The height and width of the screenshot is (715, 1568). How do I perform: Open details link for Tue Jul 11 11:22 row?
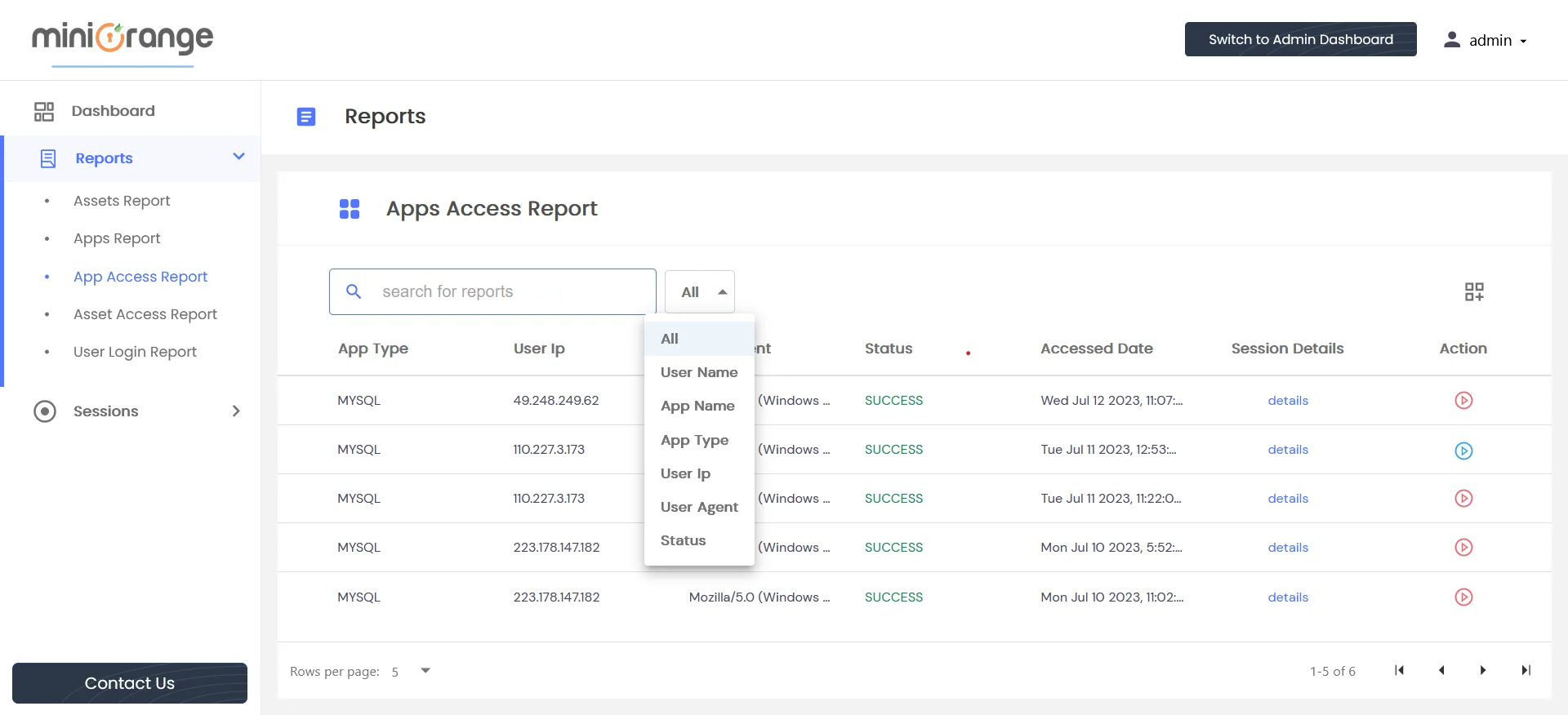(x=1288, y=499)
